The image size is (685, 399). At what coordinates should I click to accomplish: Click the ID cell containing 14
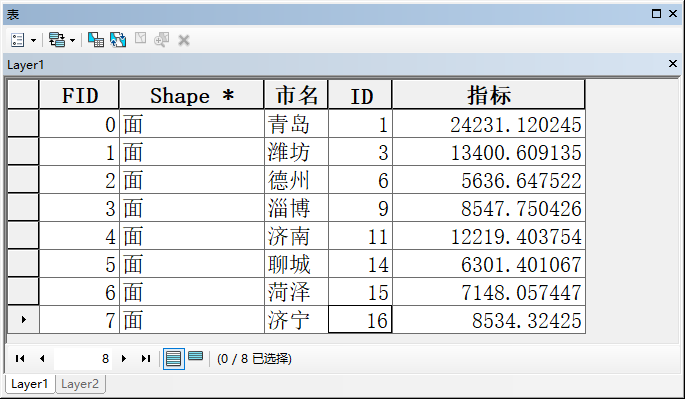(360, 264)
